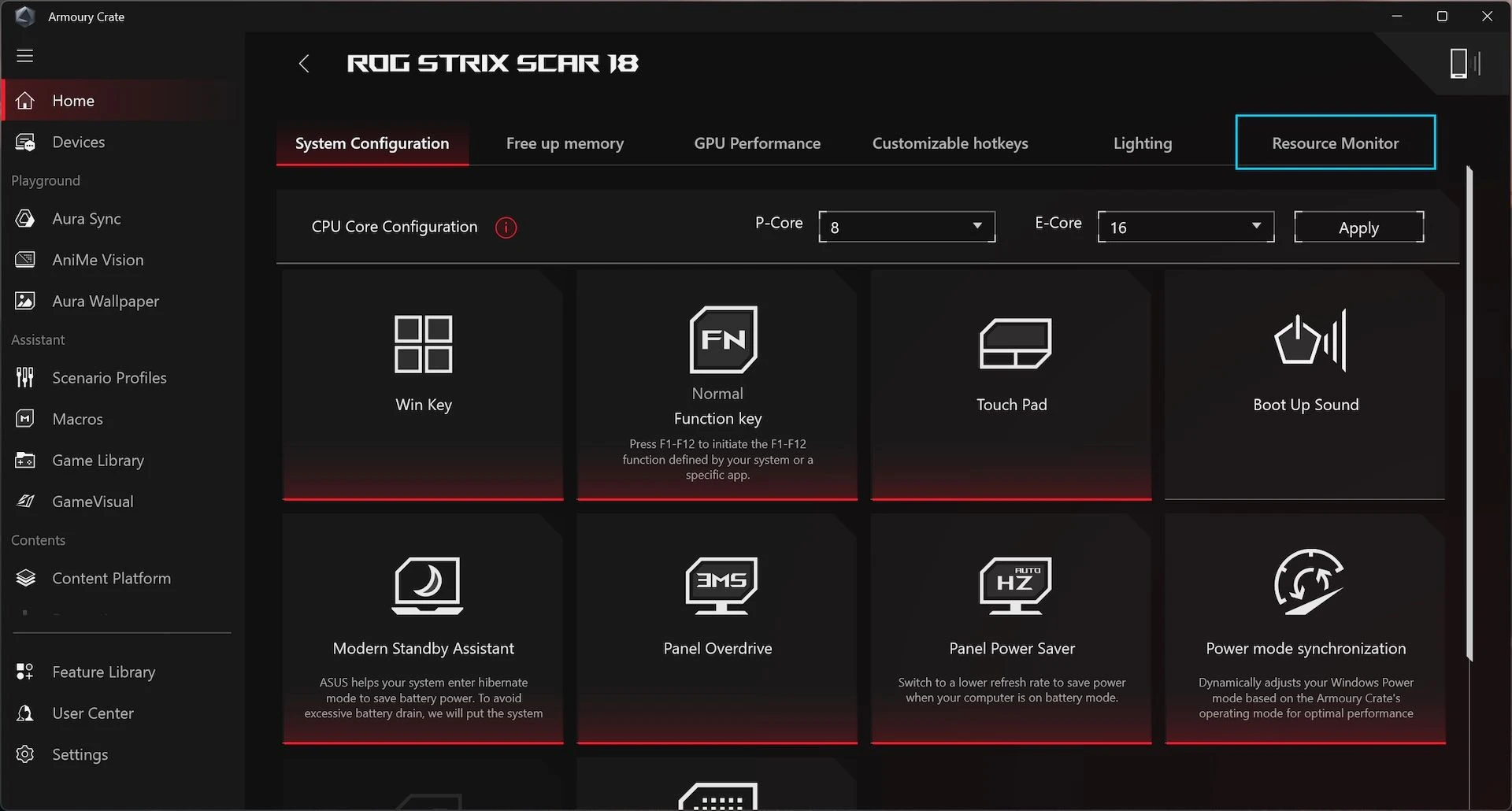This screenshot has height=811, width=1512.
Task: Click the 'Normal' function key status text
Action: click(x=717, y=394)
